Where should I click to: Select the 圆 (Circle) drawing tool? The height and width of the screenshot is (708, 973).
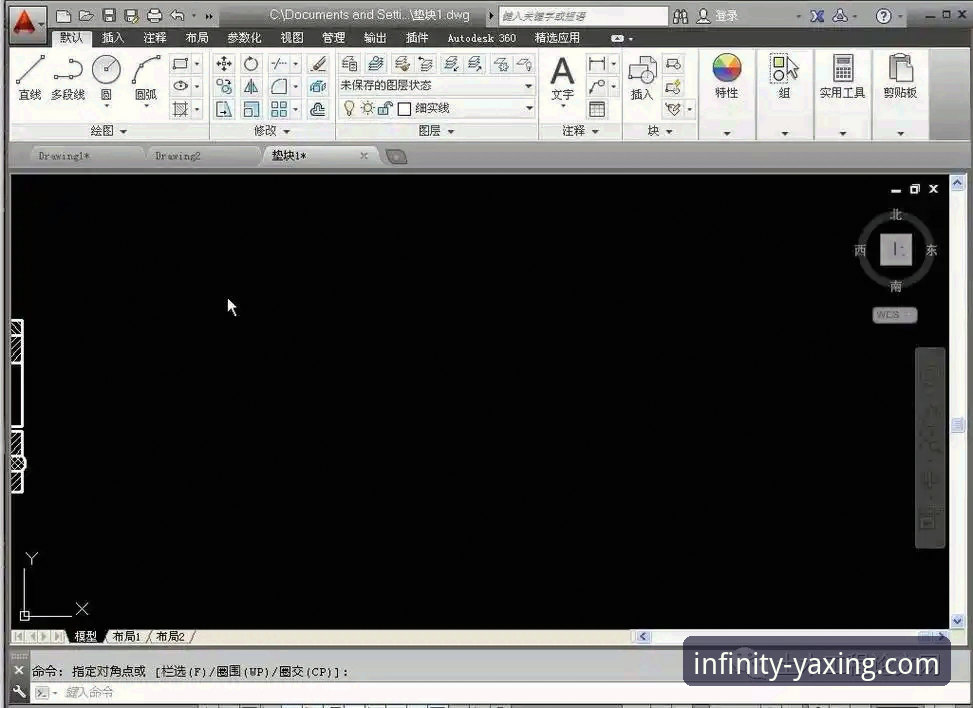[106, 76]
